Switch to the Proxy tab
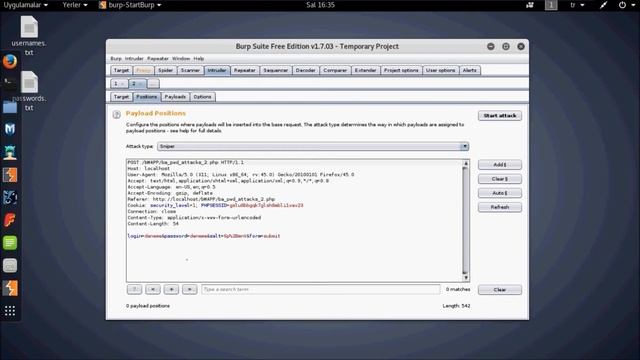 click(143, 70)
